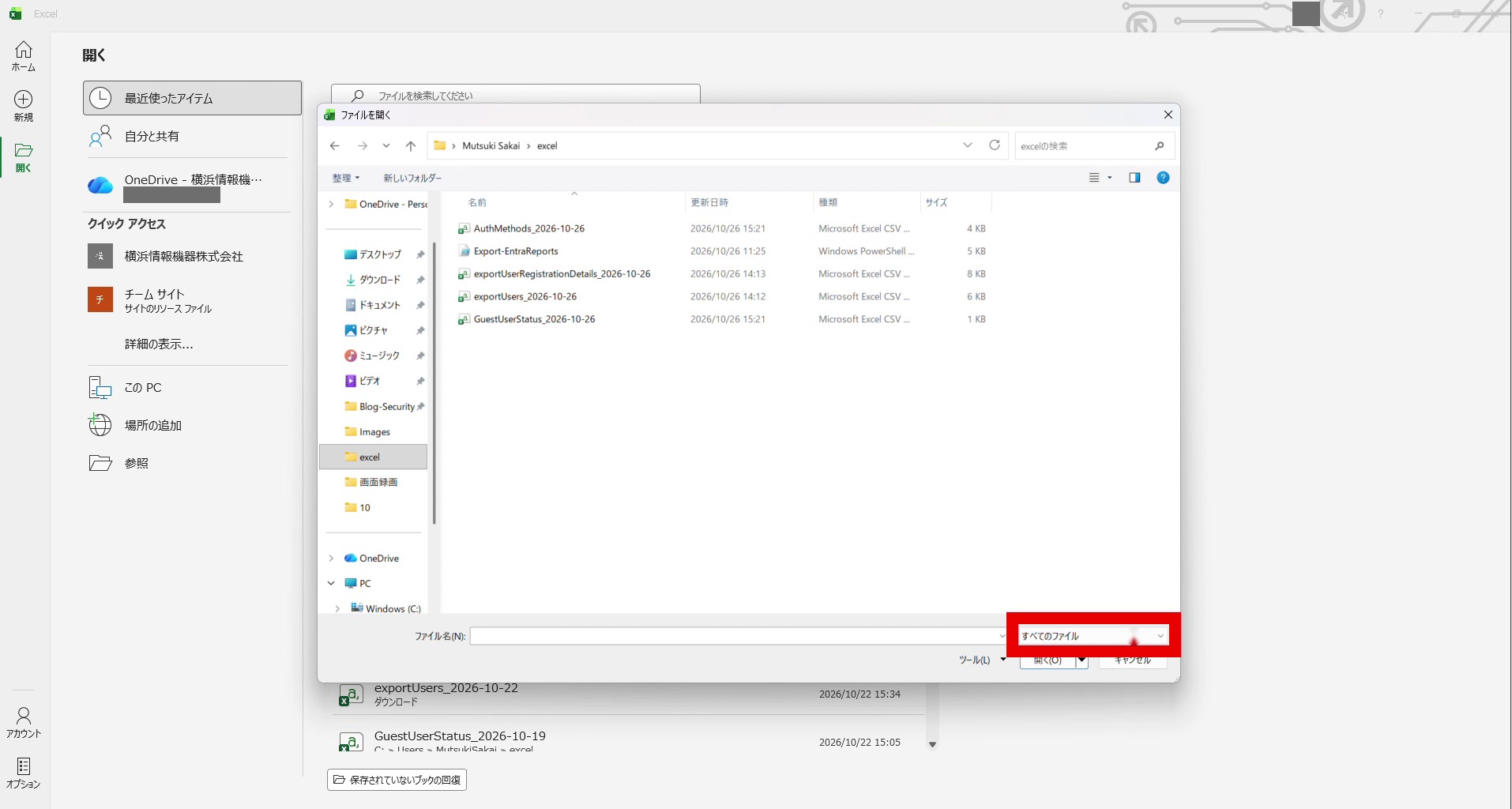Expand the file type dropdown すべてのファイル

pyautogui.click(x=1093, y=636)
